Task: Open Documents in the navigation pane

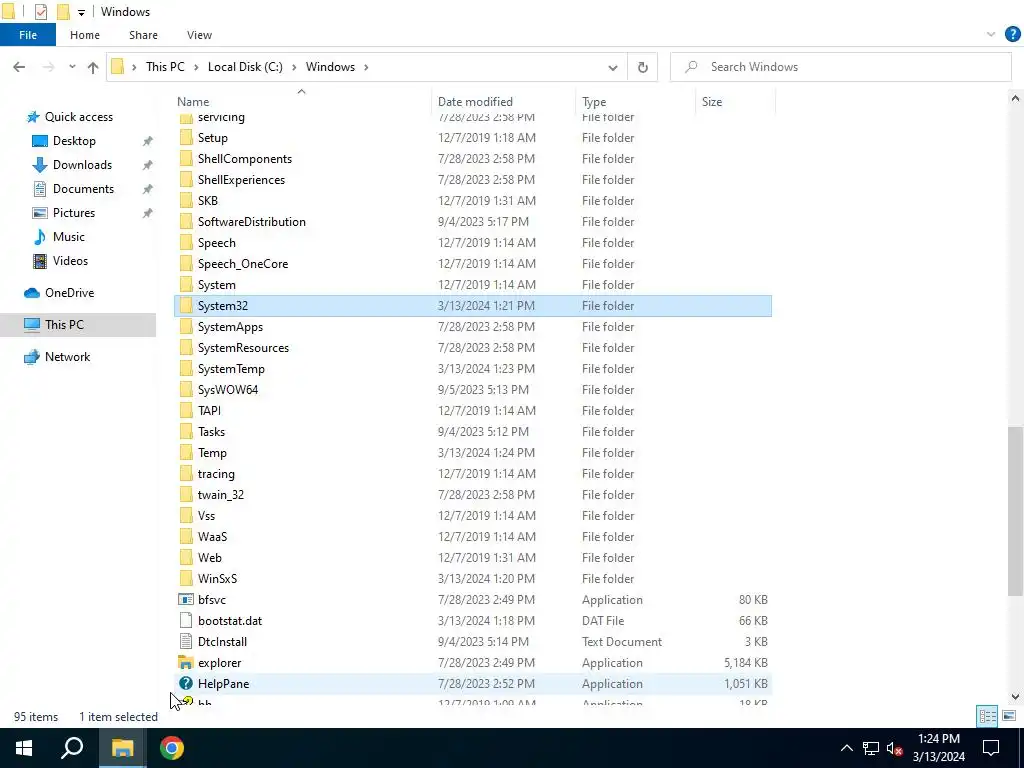Action: click(x=83, y=189)
